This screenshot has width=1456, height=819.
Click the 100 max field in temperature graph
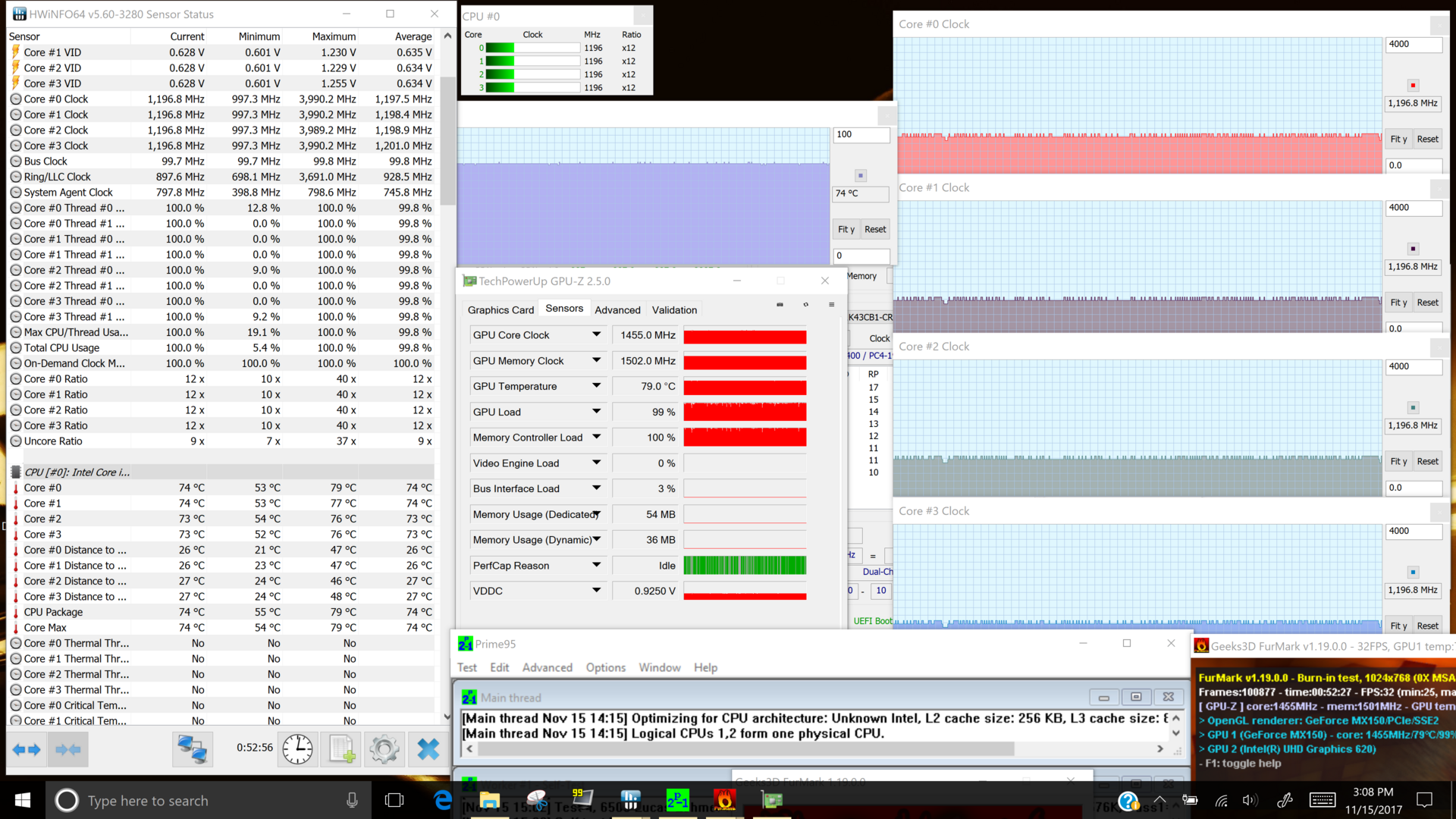[861, 135]
